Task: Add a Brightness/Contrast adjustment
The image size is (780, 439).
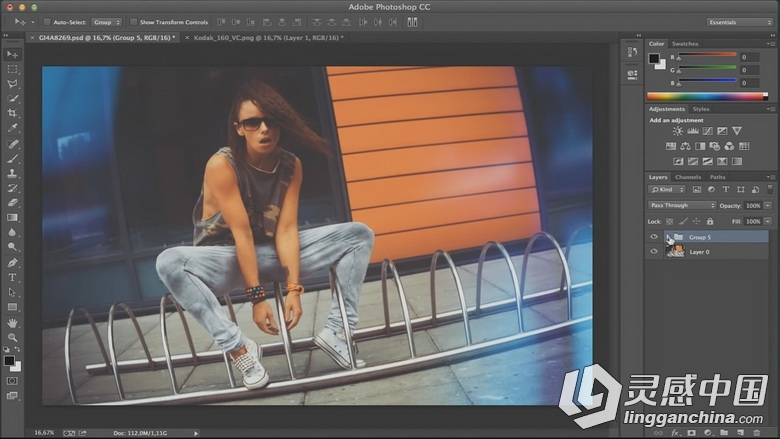Action: [x=678, y=131]
